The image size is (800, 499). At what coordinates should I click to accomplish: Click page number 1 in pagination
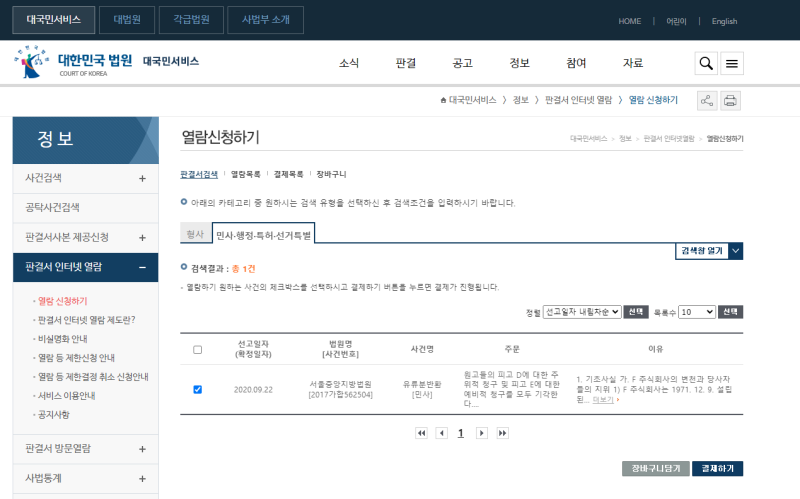461,433
